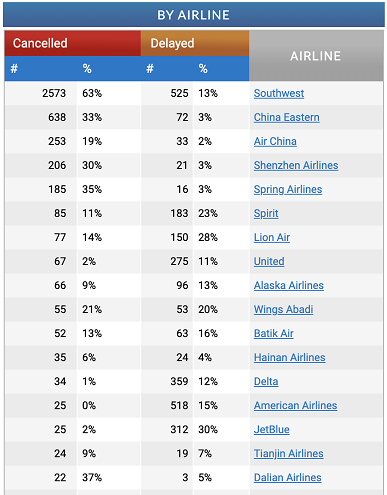Click the Lion Air link
Image resolution: width=387 pixels, height=495 pixels.
pyautogui.click(x=272, y=237)
